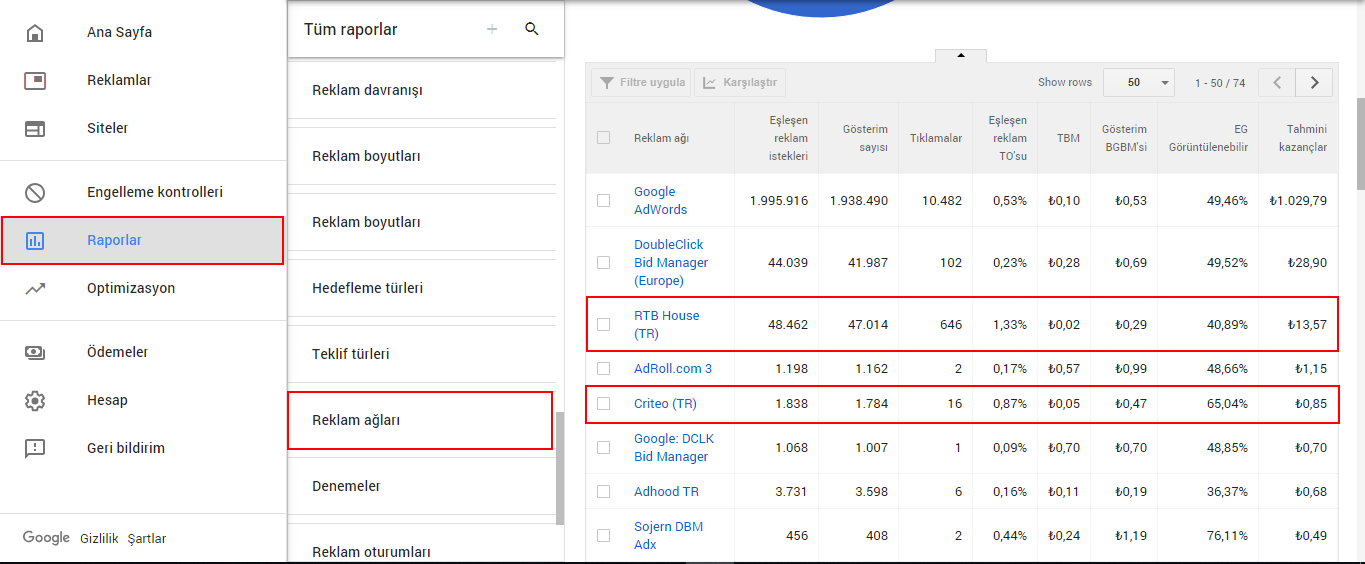This screenshot has width=1365, height=564.
Task: Click the search magnifier in reports panel
Action: (x=532, y=30)
